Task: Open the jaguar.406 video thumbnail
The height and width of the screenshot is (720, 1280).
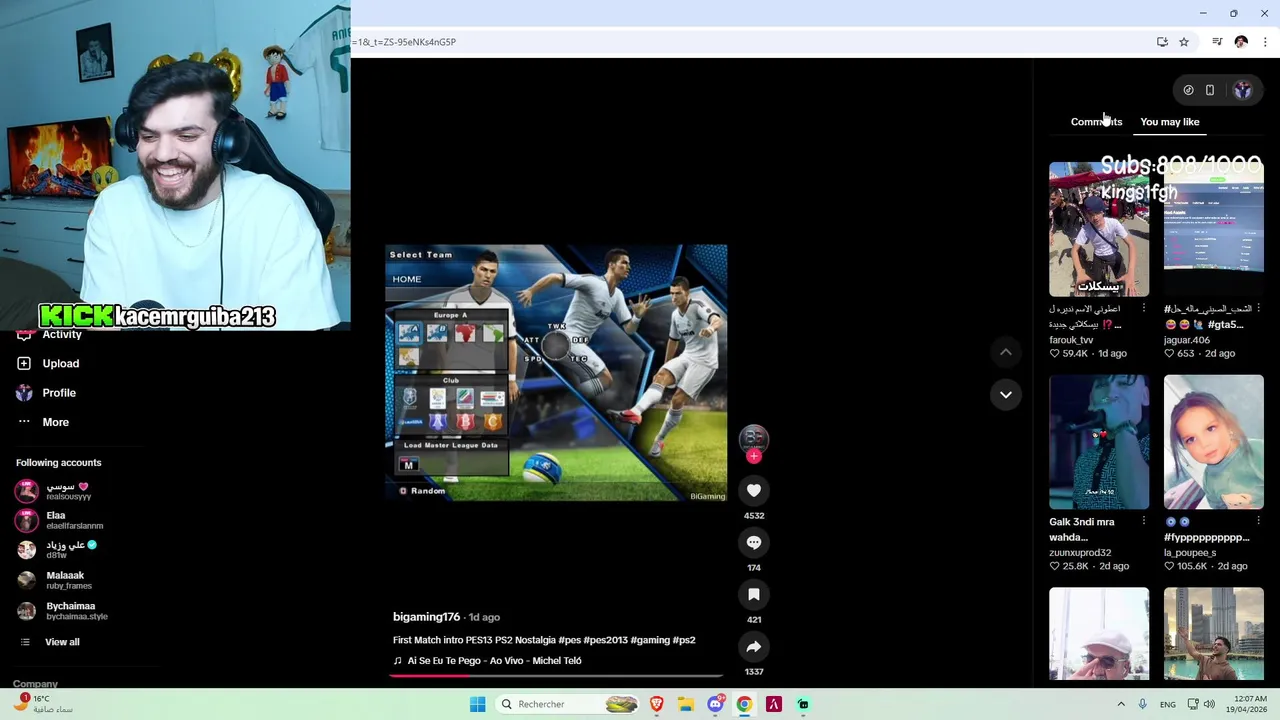Action: [x=1214, y=229]
